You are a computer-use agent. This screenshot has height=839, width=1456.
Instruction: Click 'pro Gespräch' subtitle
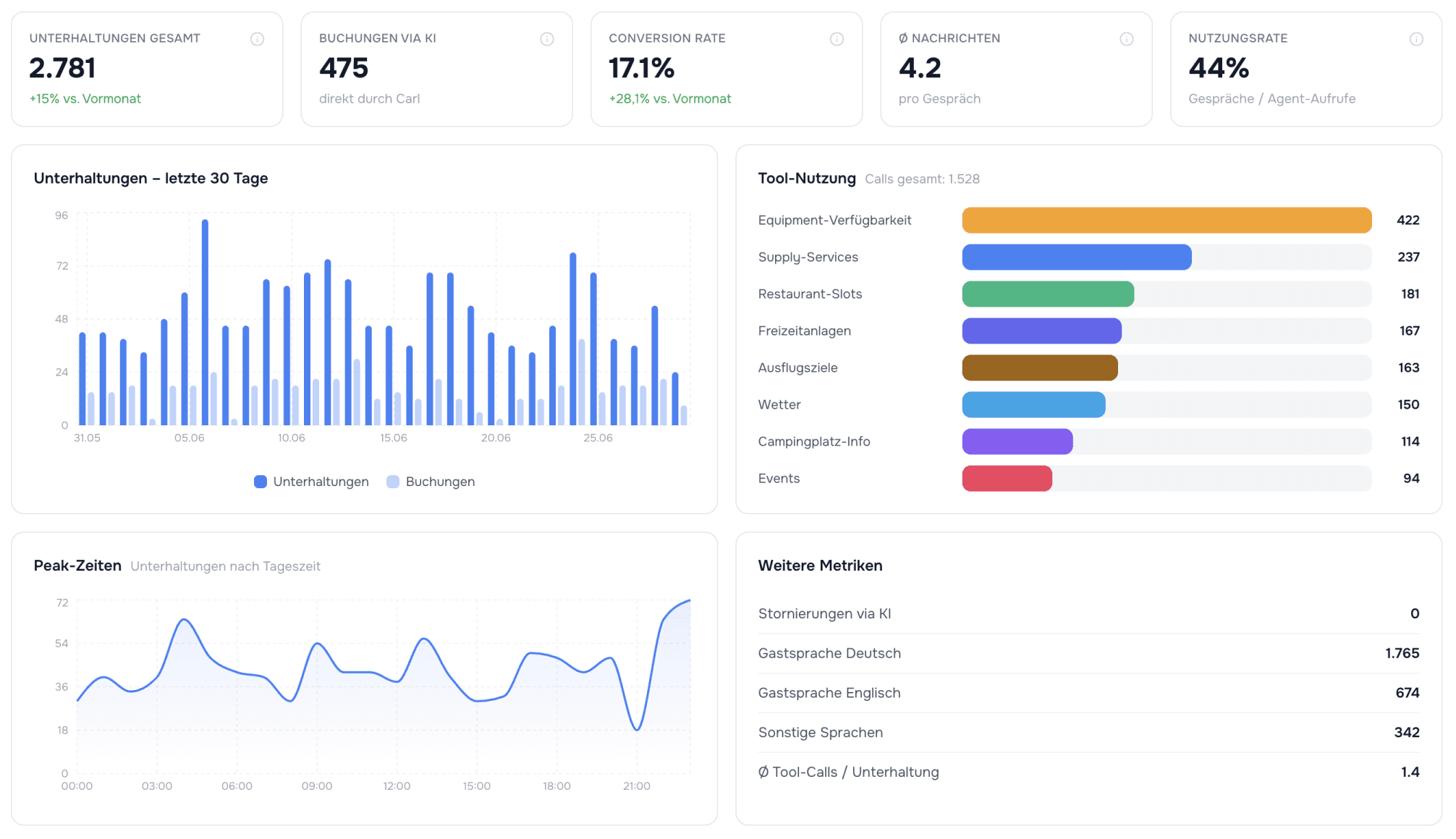point(939,99)
